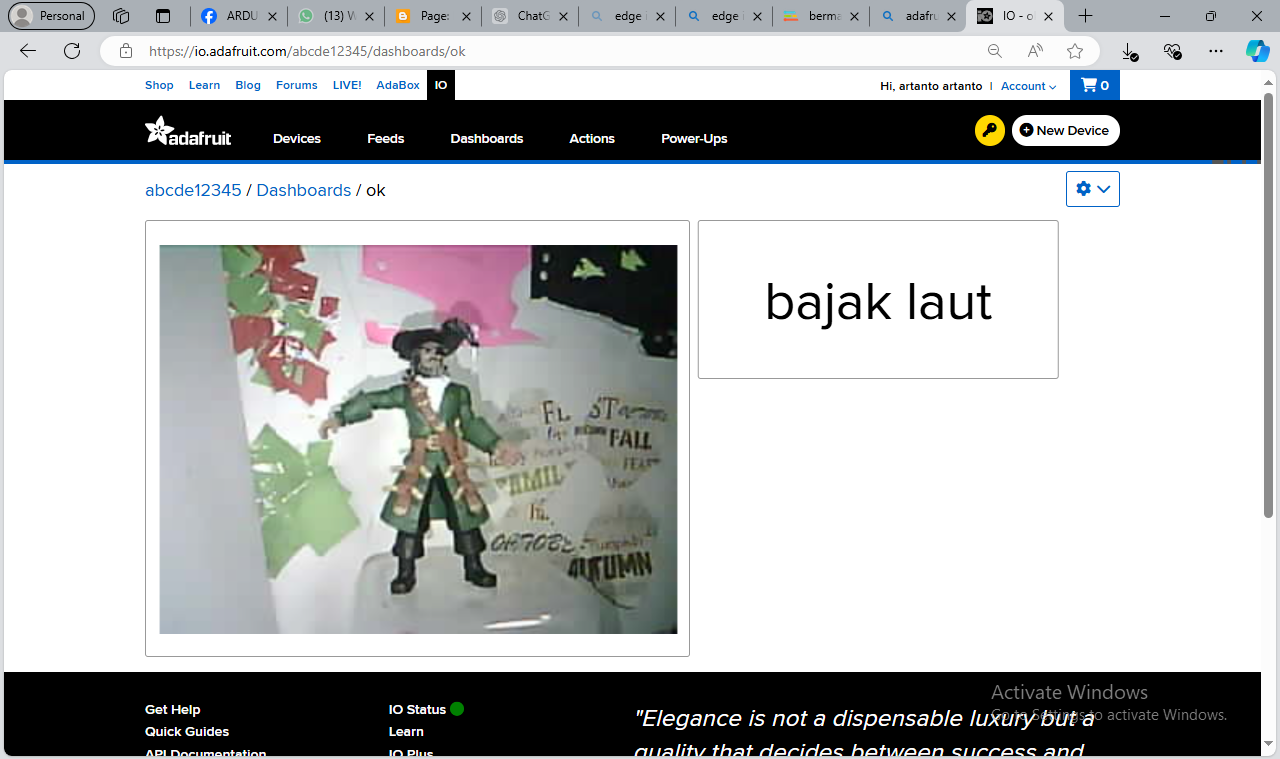Click the adafruit logo

click(188, 132)
